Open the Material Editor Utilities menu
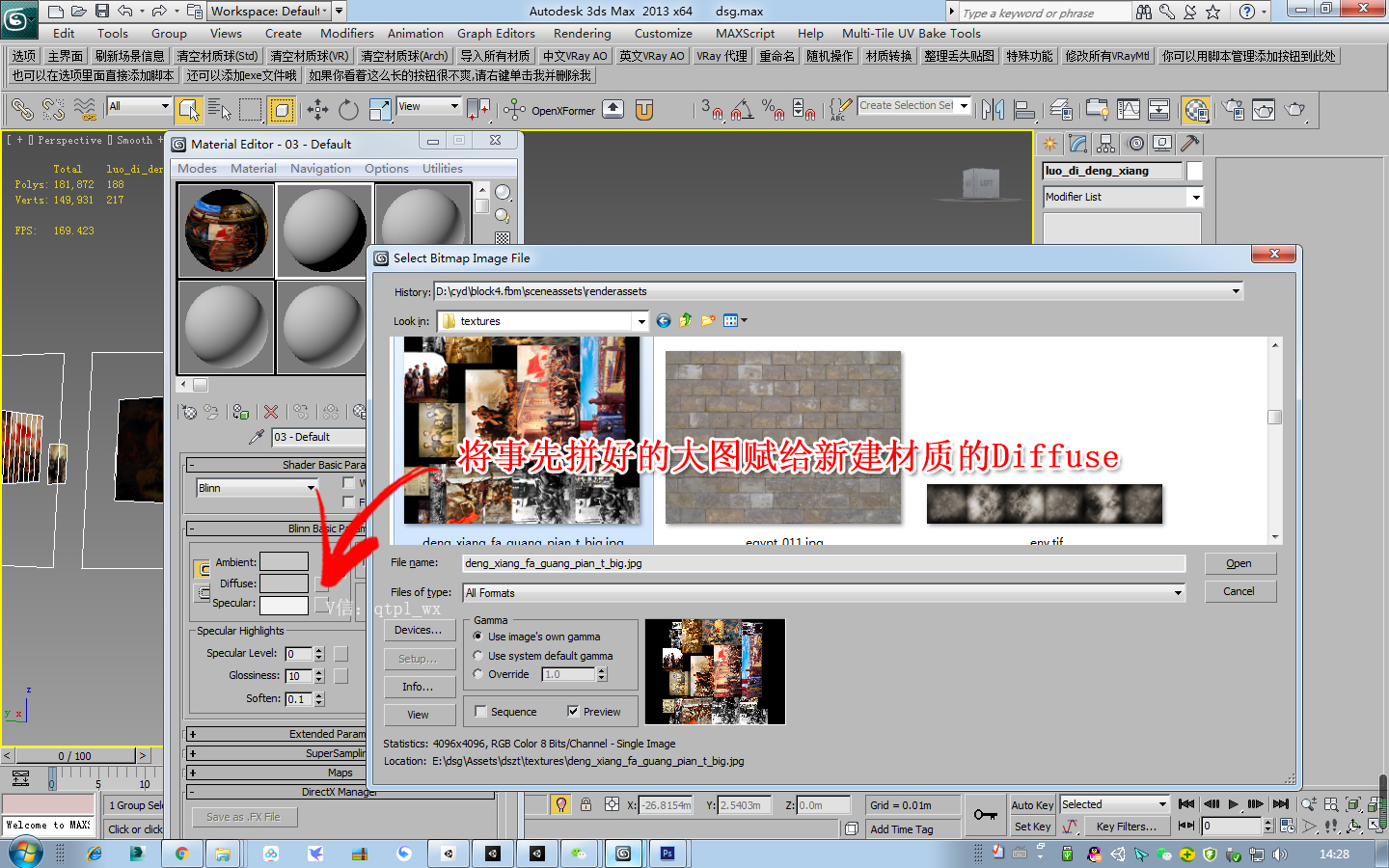 click(443, 168)
